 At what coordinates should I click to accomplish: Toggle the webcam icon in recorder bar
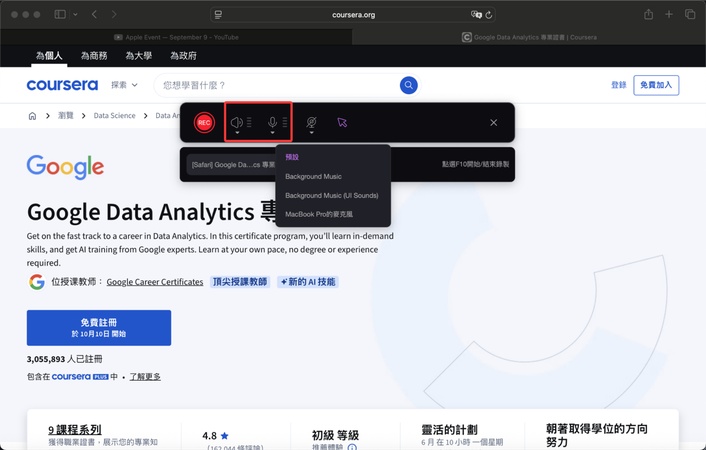pos(311,122)
